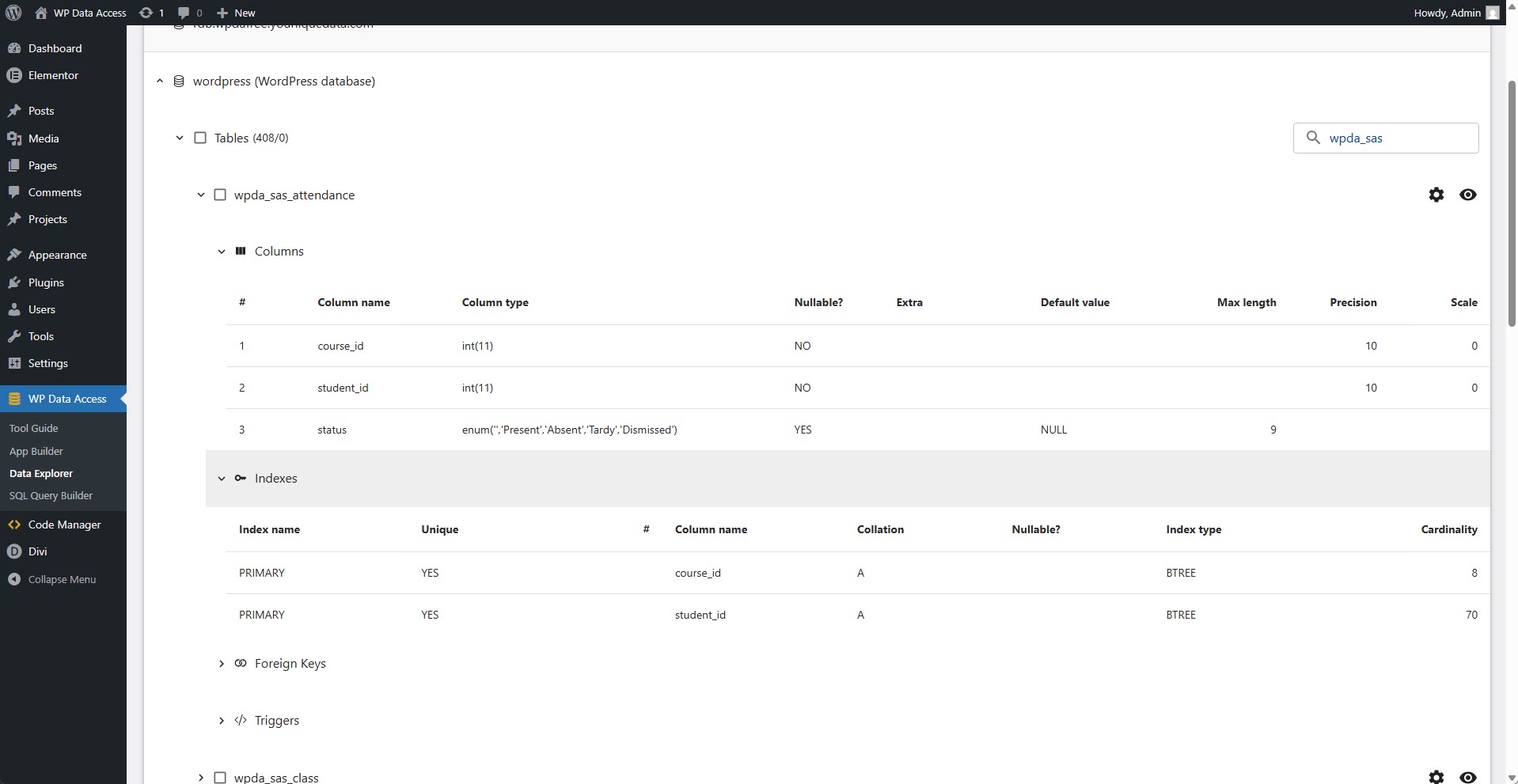The height and width of the screenshot is (784, 1518).
Task: Click the Admin avatar in top bar
Action: coord(1492,13)
